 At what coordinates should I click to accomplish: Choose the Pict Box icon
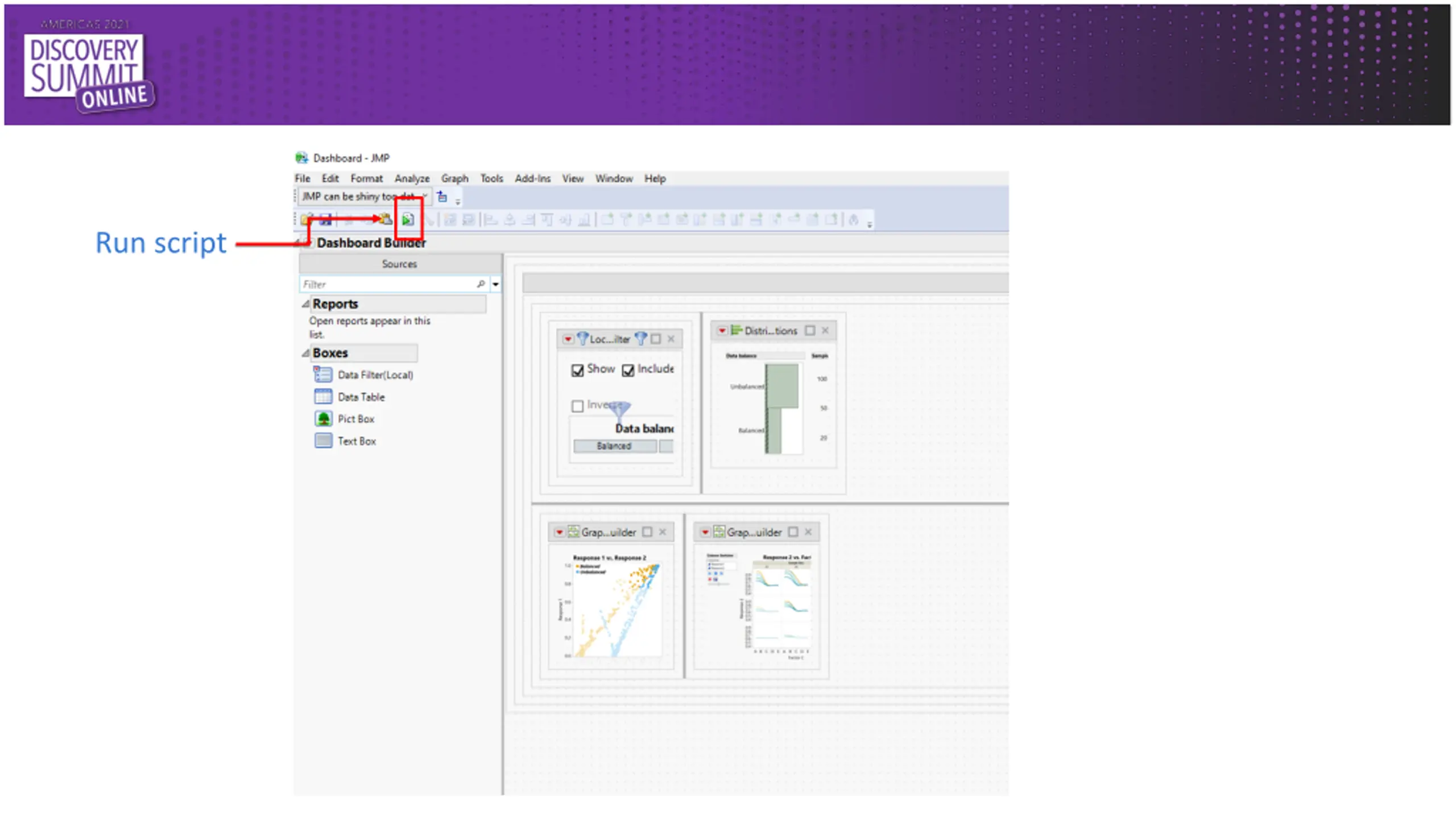(x=323, y=419)
